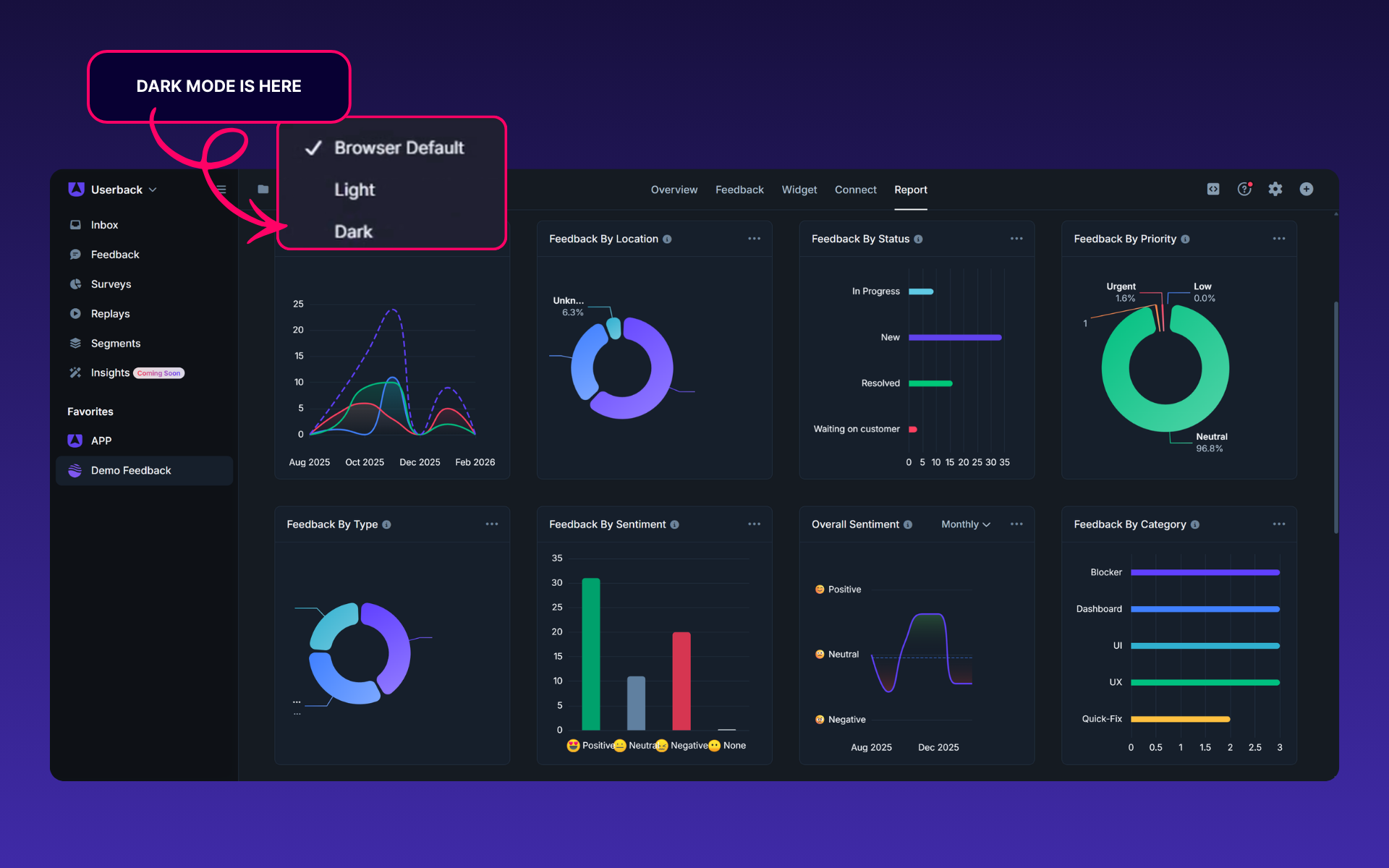The width and height of the screenshot is (1389, 868).
Task: Click the plus add icon top right
Action: pyautogui.click(x=1307, y=190)
